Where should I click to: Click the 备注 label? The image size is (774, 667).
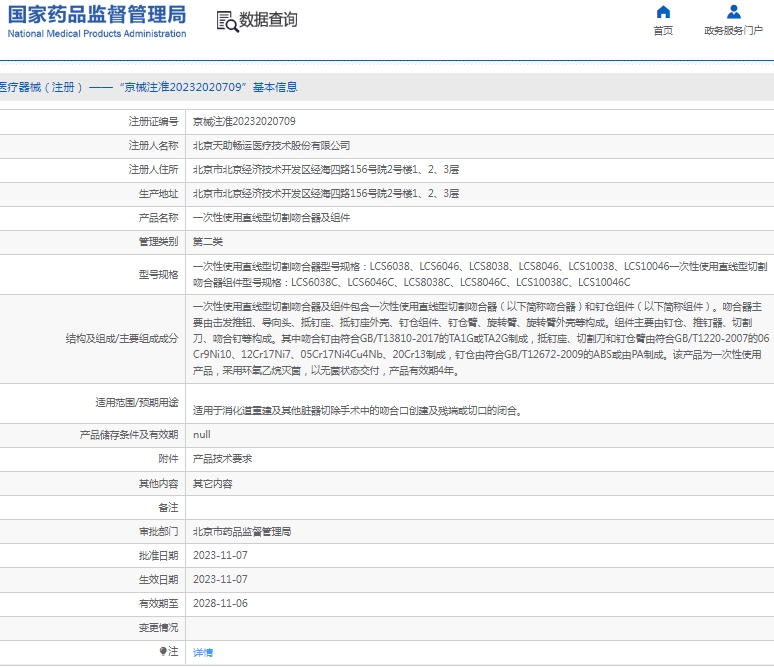click(x=168, y=508)
